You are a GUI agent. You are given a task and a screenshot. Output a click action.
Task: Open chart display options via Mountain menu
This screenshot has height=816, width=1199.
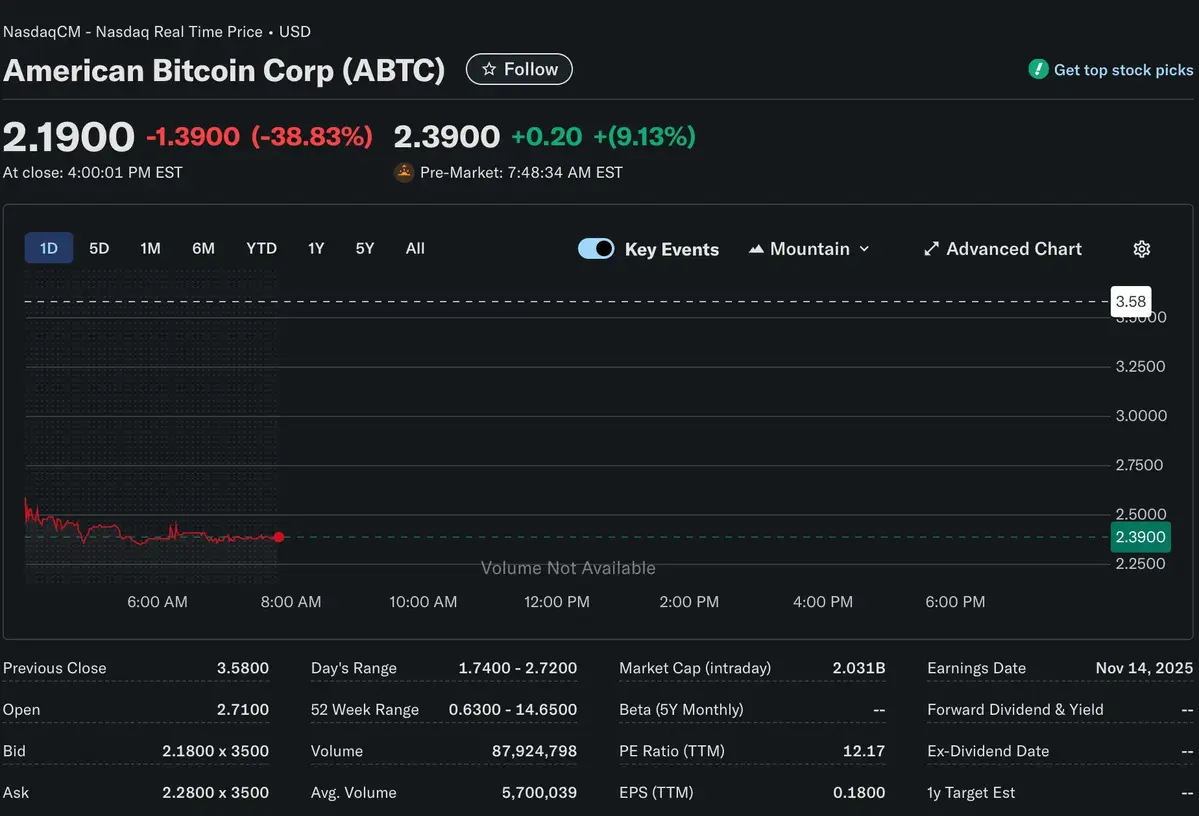tap(810, 248)
